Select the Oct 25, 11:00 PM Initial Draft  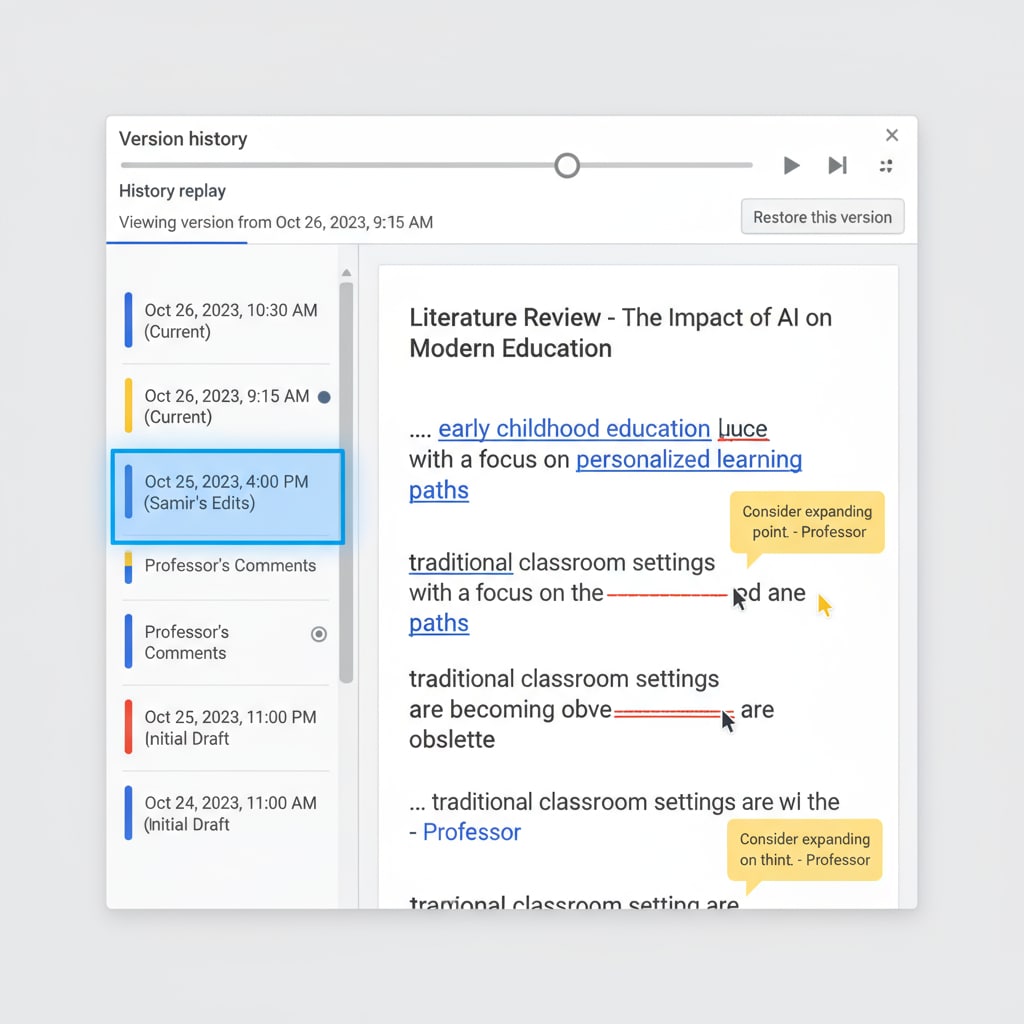pos(229,727)
